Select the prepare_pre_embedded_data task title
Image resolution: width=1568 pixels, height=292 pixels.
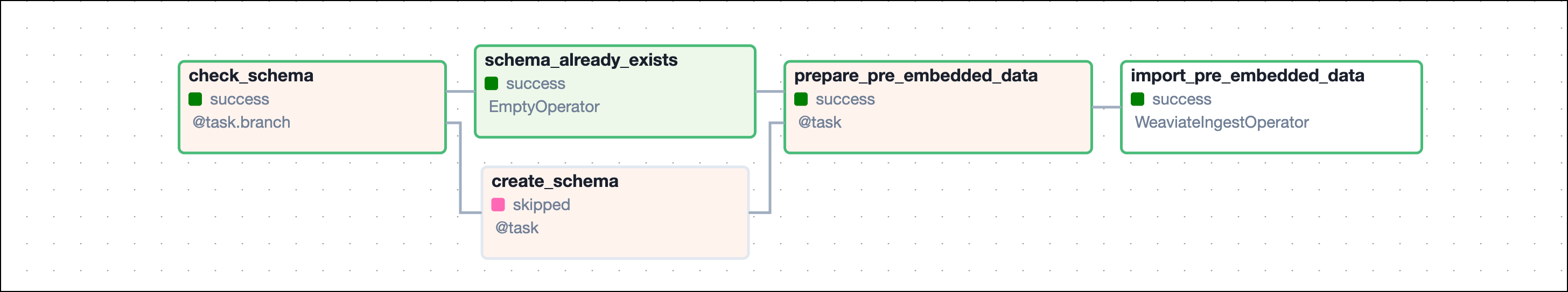[x=915, y=75]
